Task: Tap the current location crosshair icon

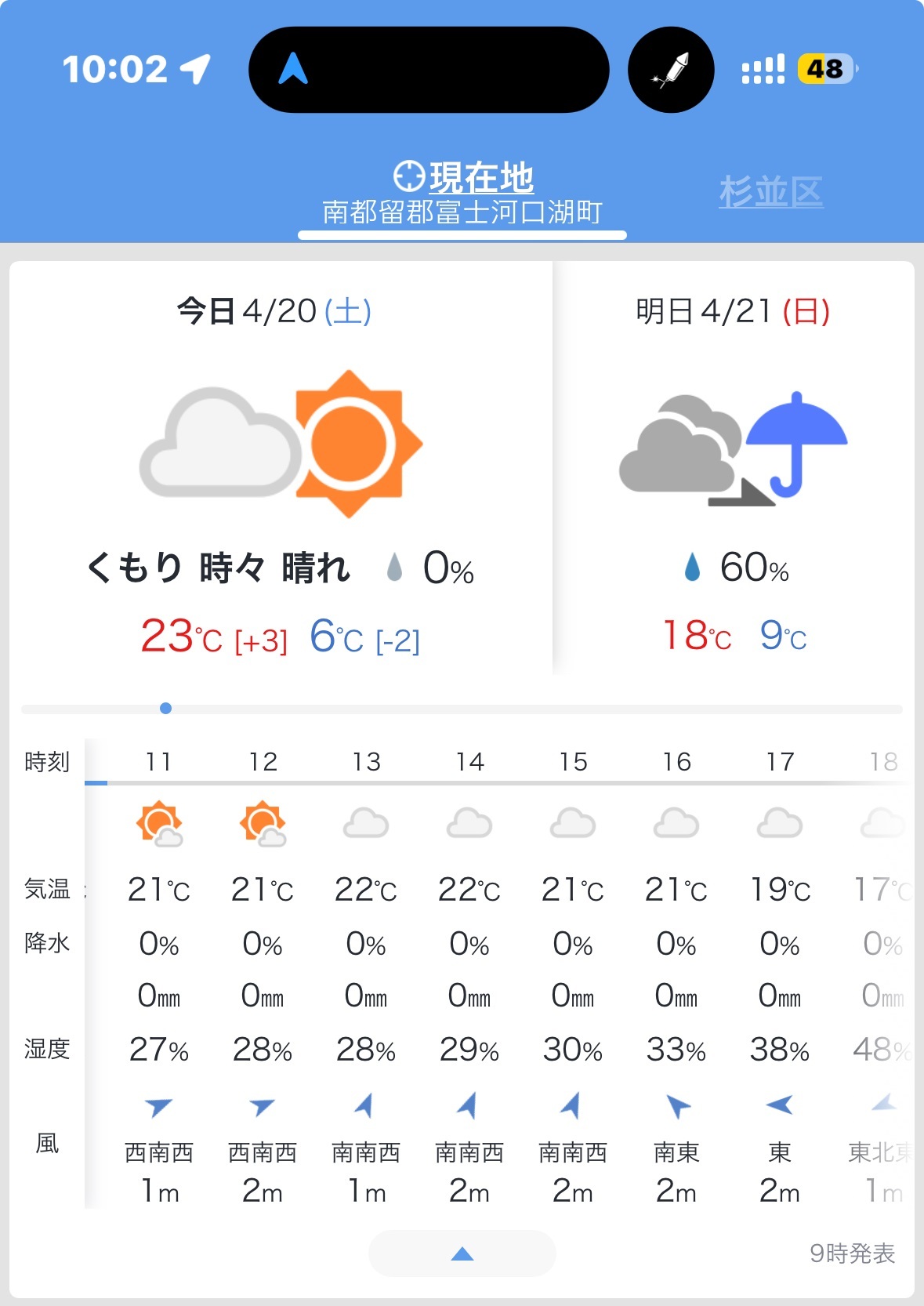Action: (409, 176)
